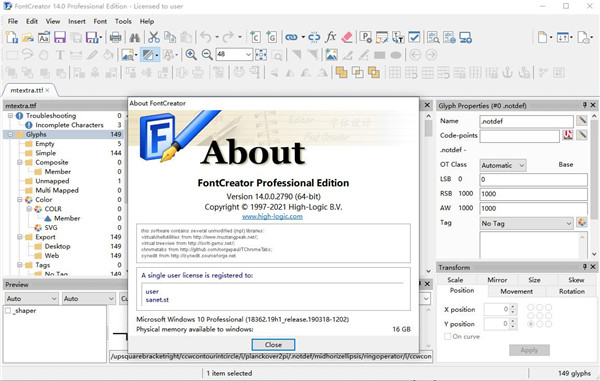Click the purple Save icon
The width and height of the screenshot is (600, 381).
click(60, 37)
